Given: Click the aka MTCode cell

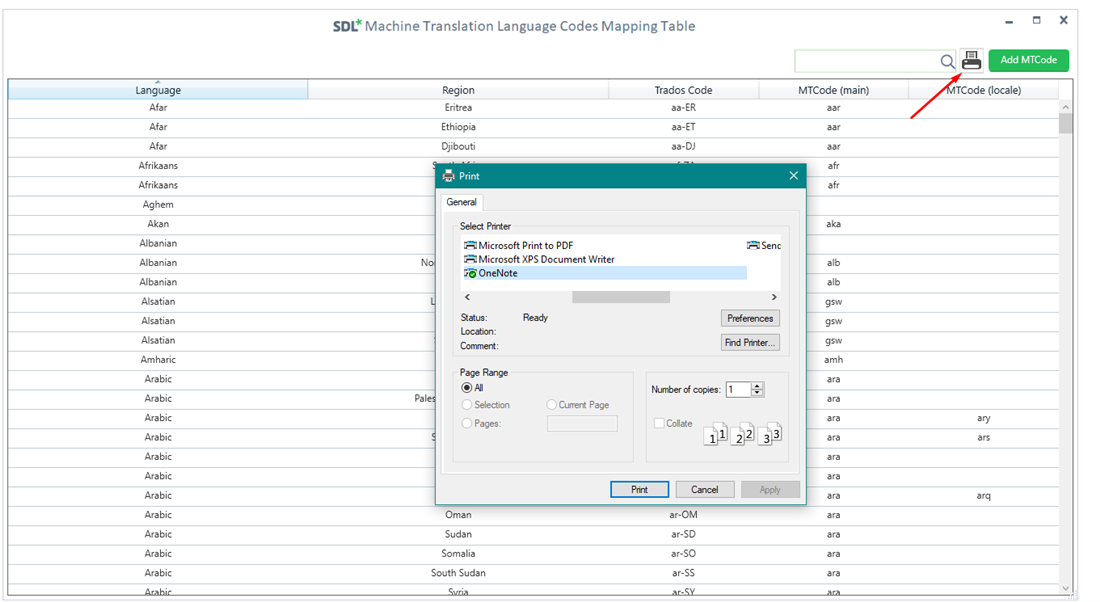Looking at the screenshot, I should pyautogui.click(x=833, y=224).
